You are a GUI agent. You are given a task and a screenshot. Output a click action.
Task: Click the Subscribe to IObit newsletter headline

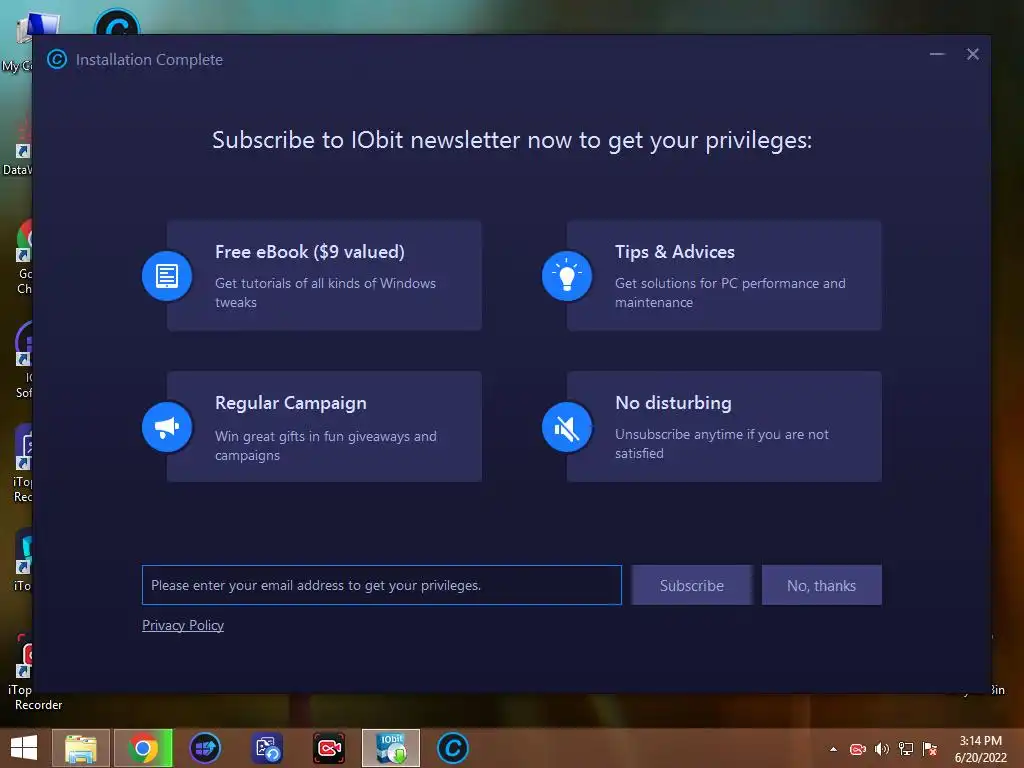point(512,140)
